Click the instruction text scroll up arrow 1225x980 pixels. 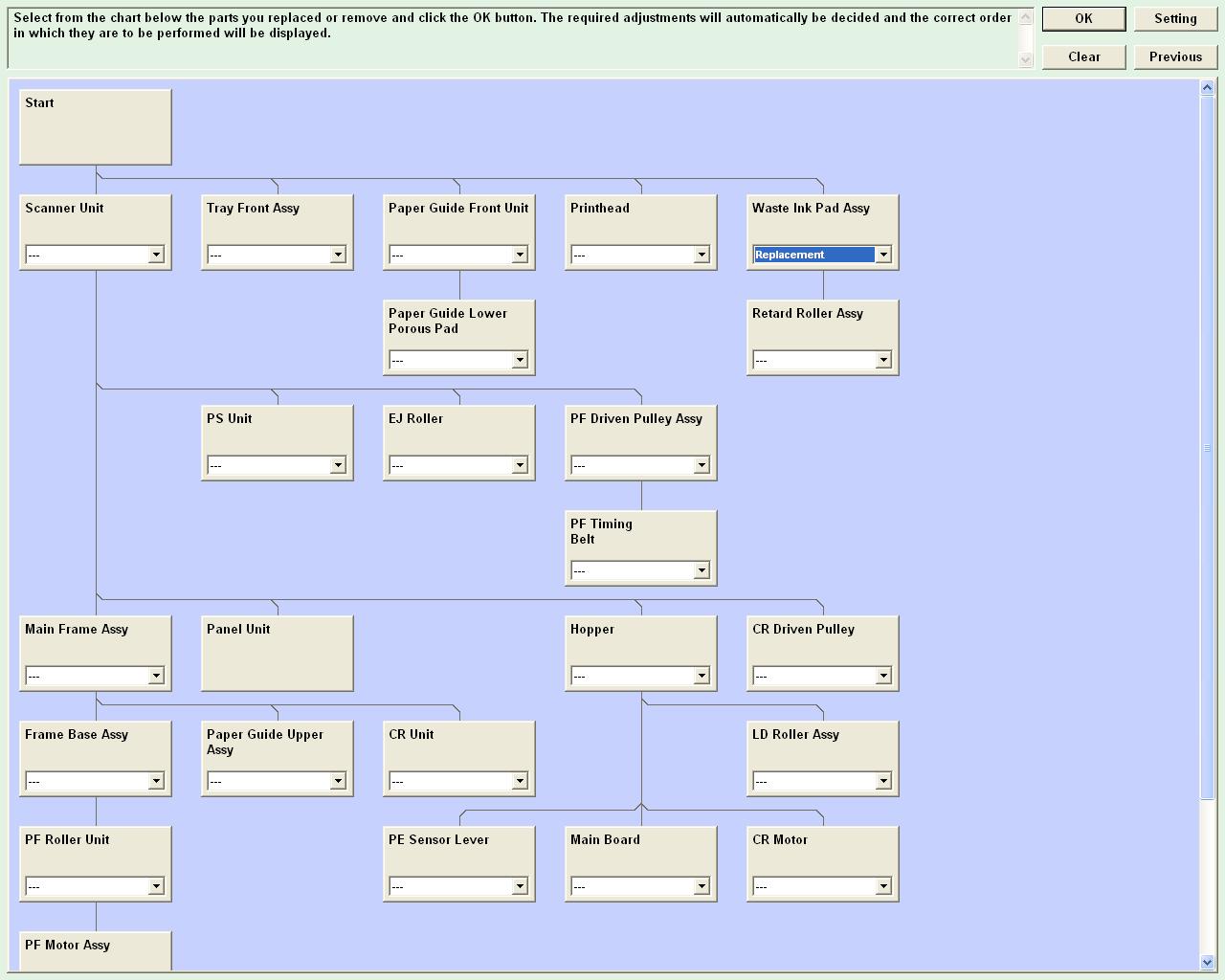[x=1026, y=17]
